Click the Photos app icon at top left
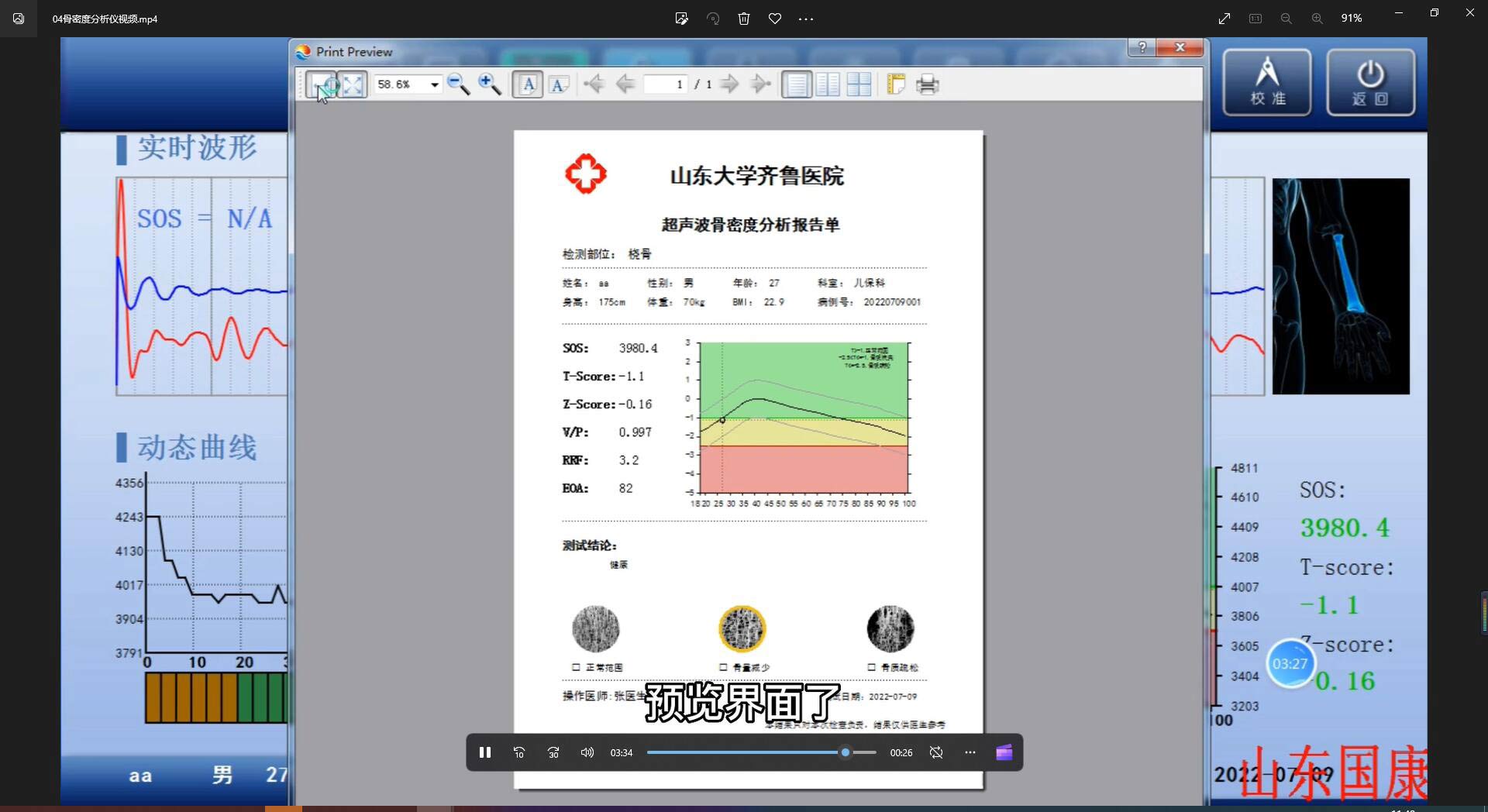 (19, 19)
